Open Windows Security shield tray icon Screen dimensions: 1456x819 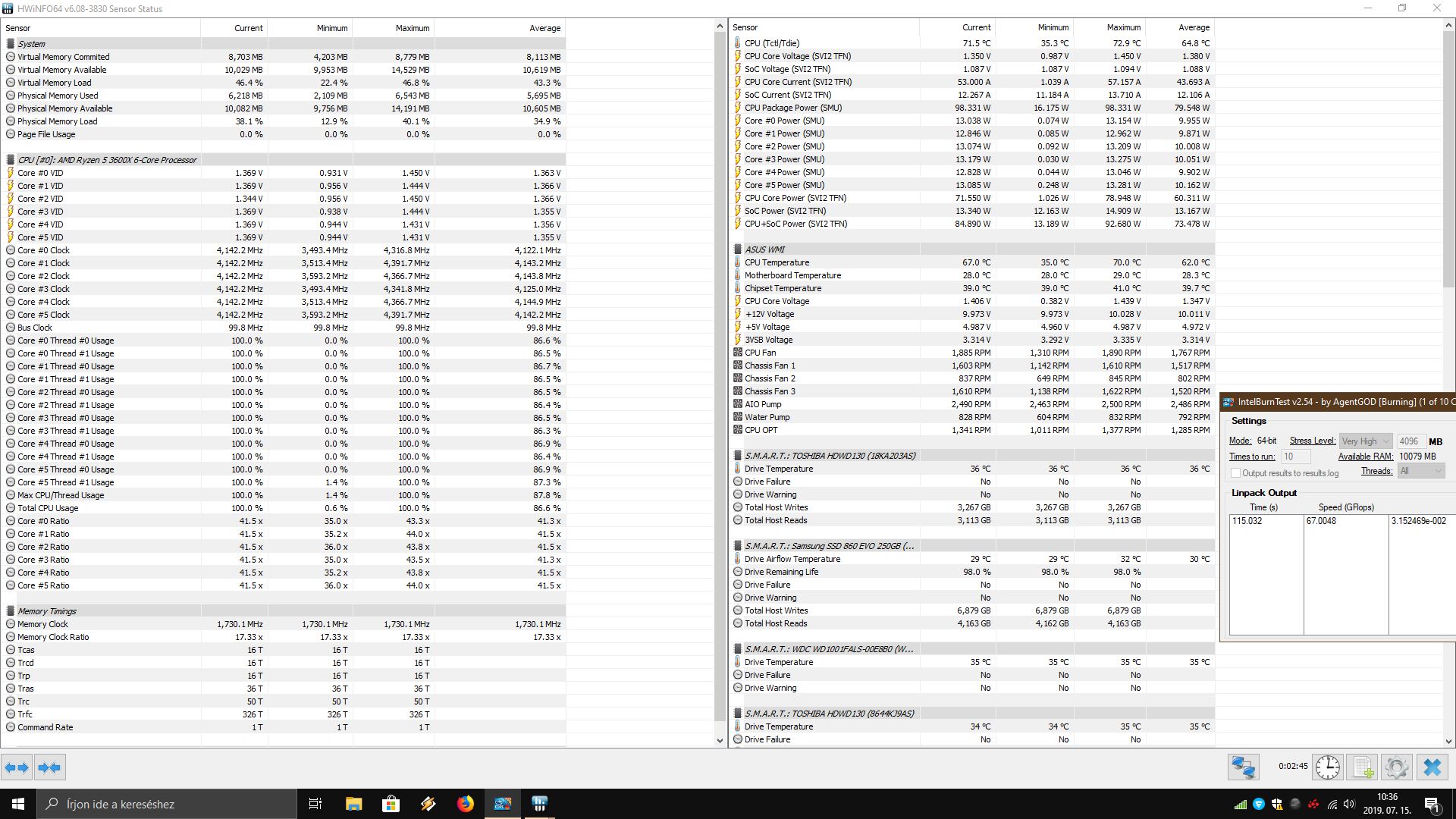click(1277, 804)
